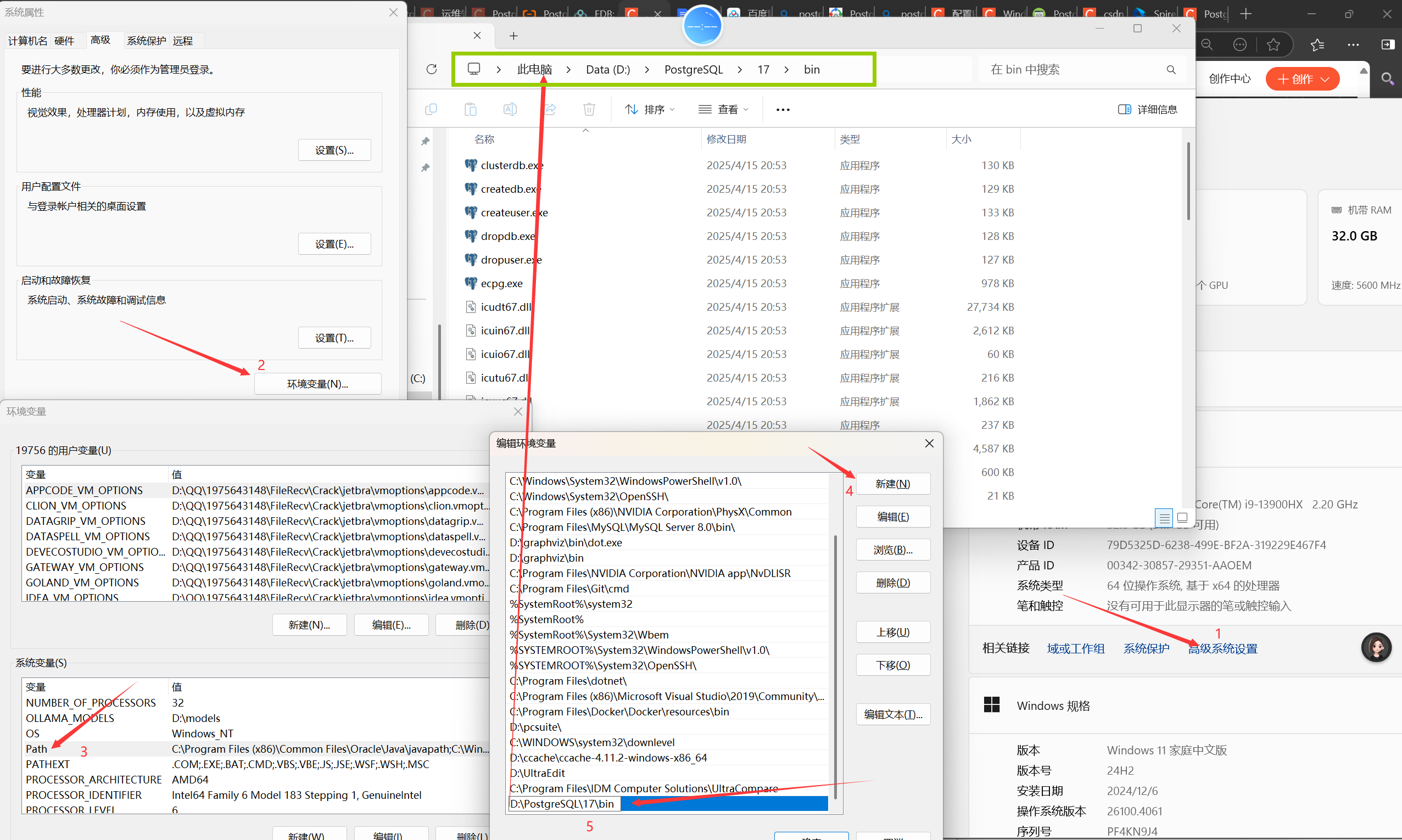Switch to large thumbnails view icon
Screen dimensions: 1402x840
[1182, 517]
